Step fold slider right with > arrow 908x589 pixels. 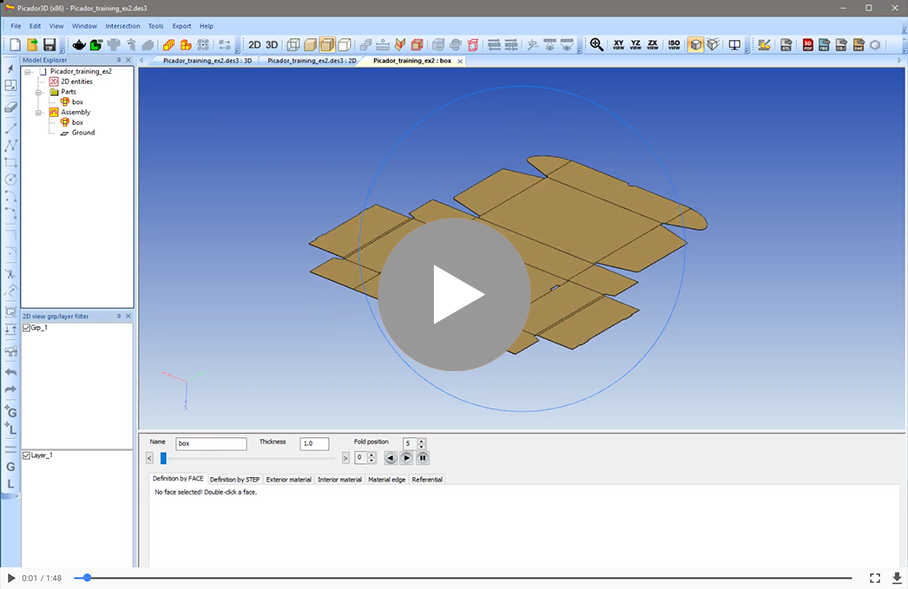[345, 458]
